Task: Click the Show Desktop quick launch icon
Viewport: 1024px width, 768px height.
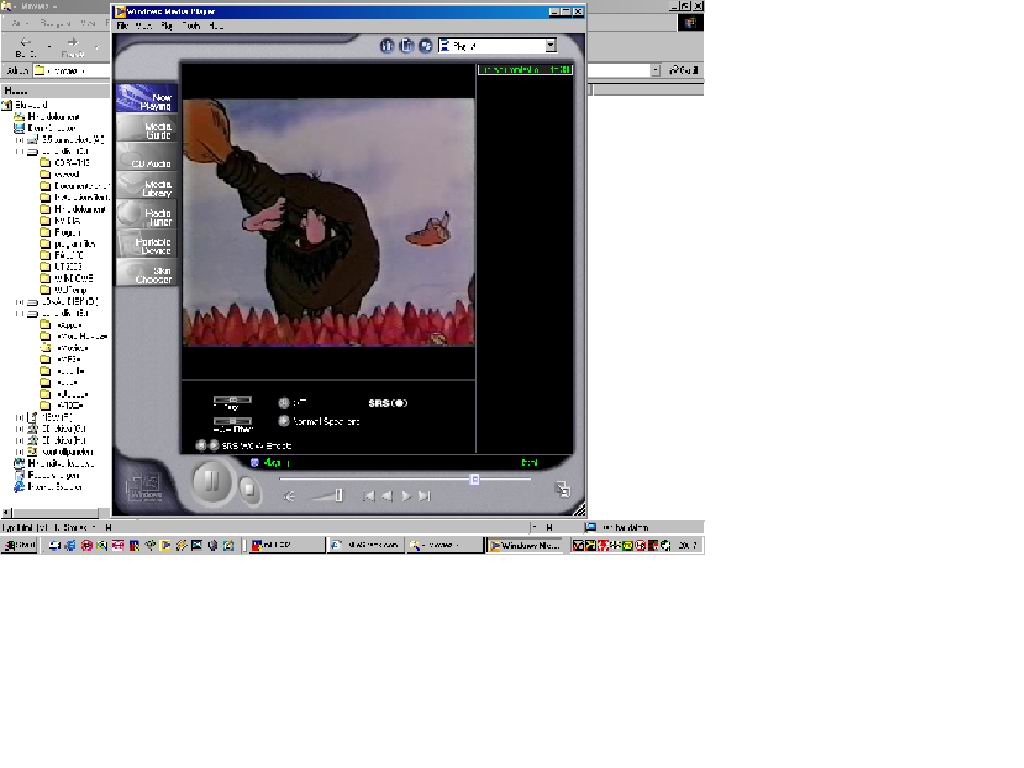Action: (x=54, y=545)
